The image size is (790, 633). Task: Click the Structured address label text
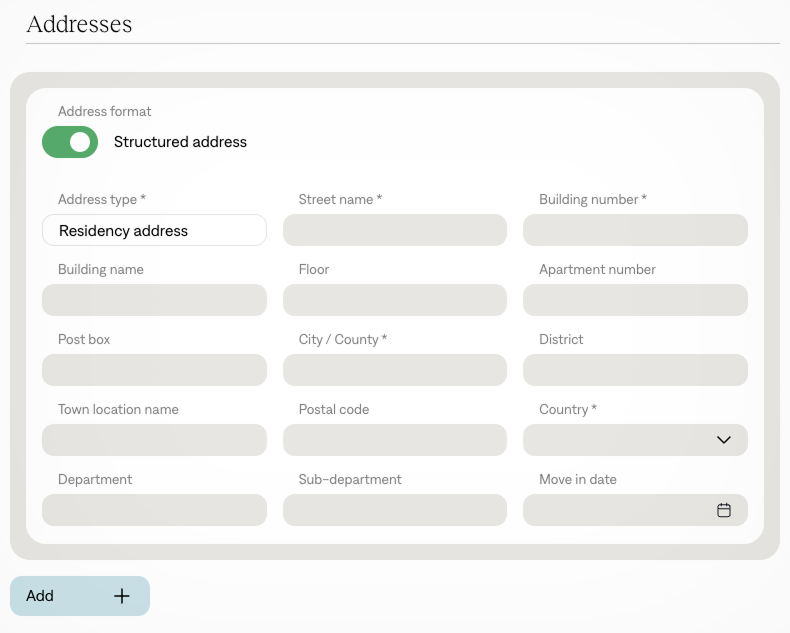[x=180, y=142]
